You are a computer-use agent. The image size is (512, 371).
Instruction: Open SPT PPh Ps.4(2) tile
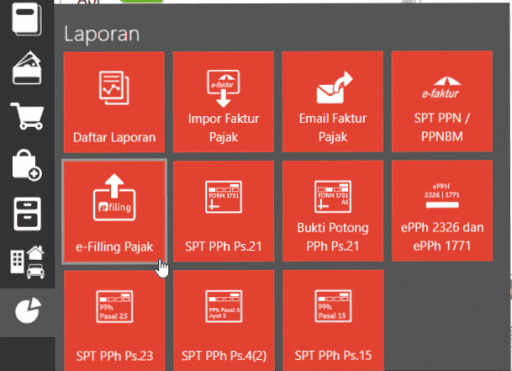(224, 320)
